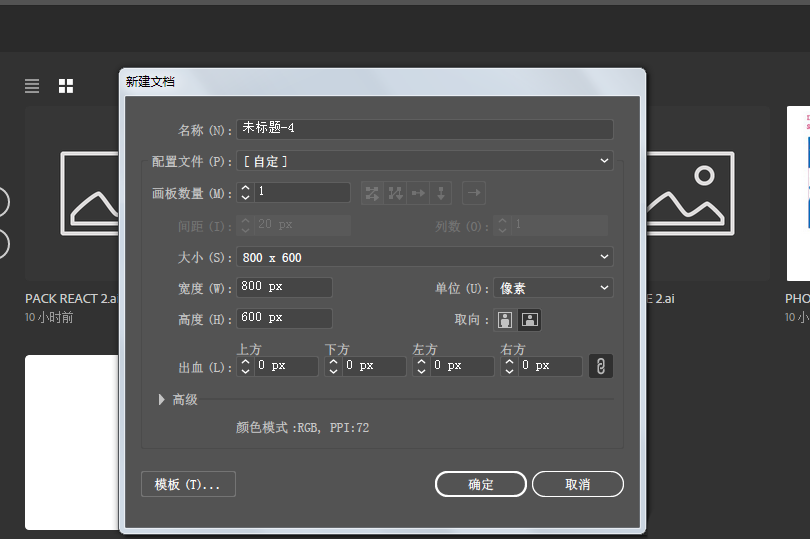Image resolution: width=810 pixels, height=539 pixels.
Task: Switch to list view icon
Action: coord(32,86)
